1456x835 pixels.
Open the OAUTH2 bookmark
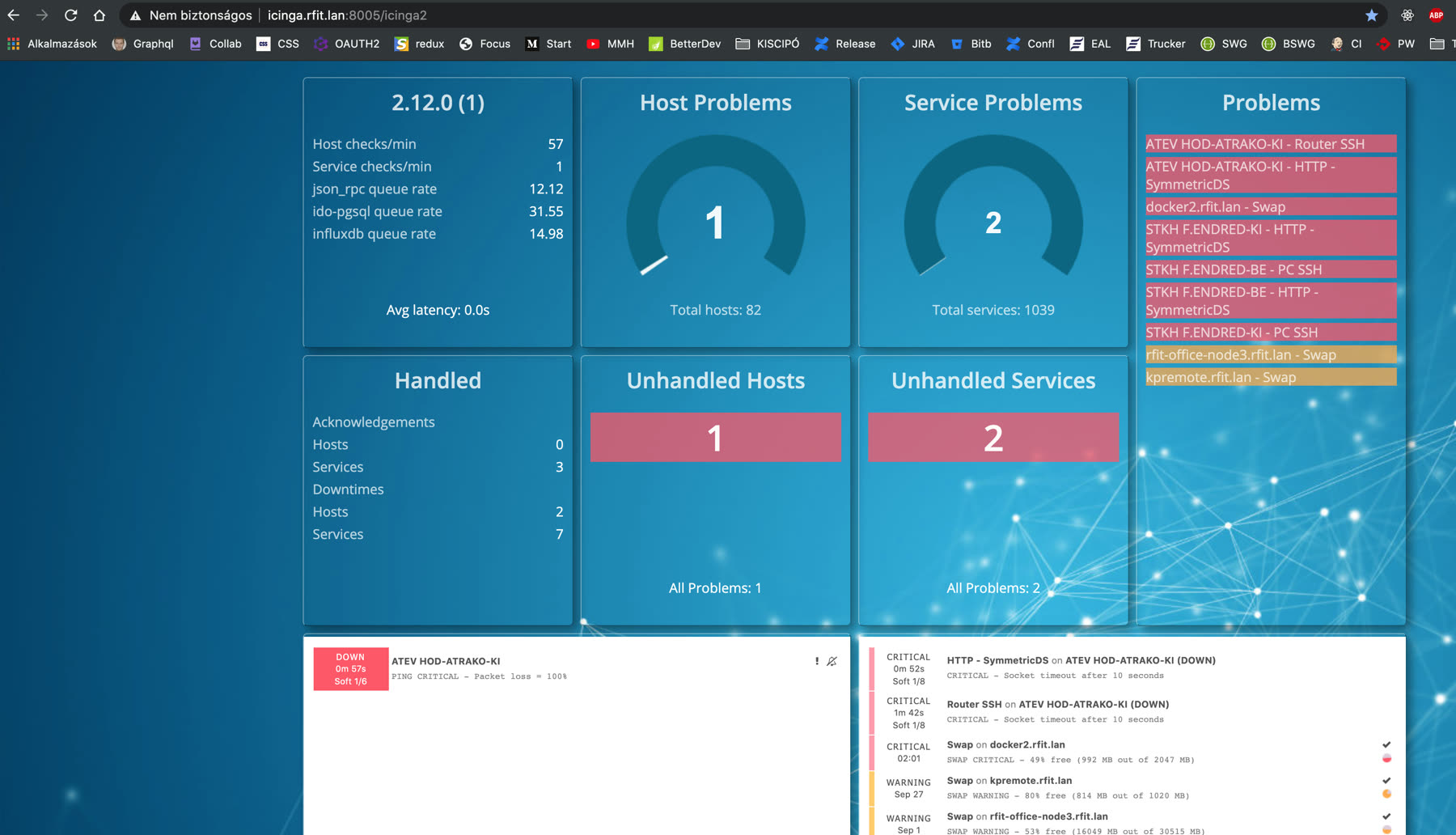pyautogui.click(x=347, y=44)
